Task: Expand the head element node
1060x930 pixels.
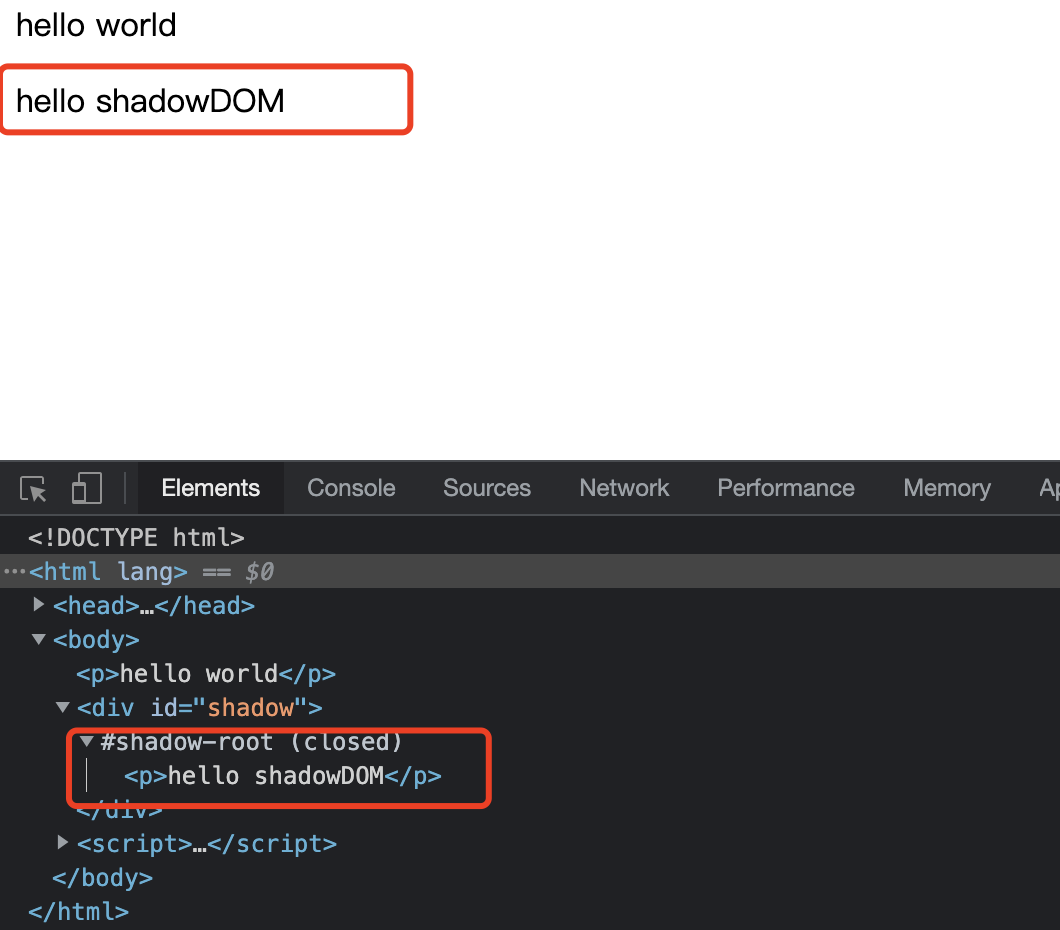Action: 39,604
